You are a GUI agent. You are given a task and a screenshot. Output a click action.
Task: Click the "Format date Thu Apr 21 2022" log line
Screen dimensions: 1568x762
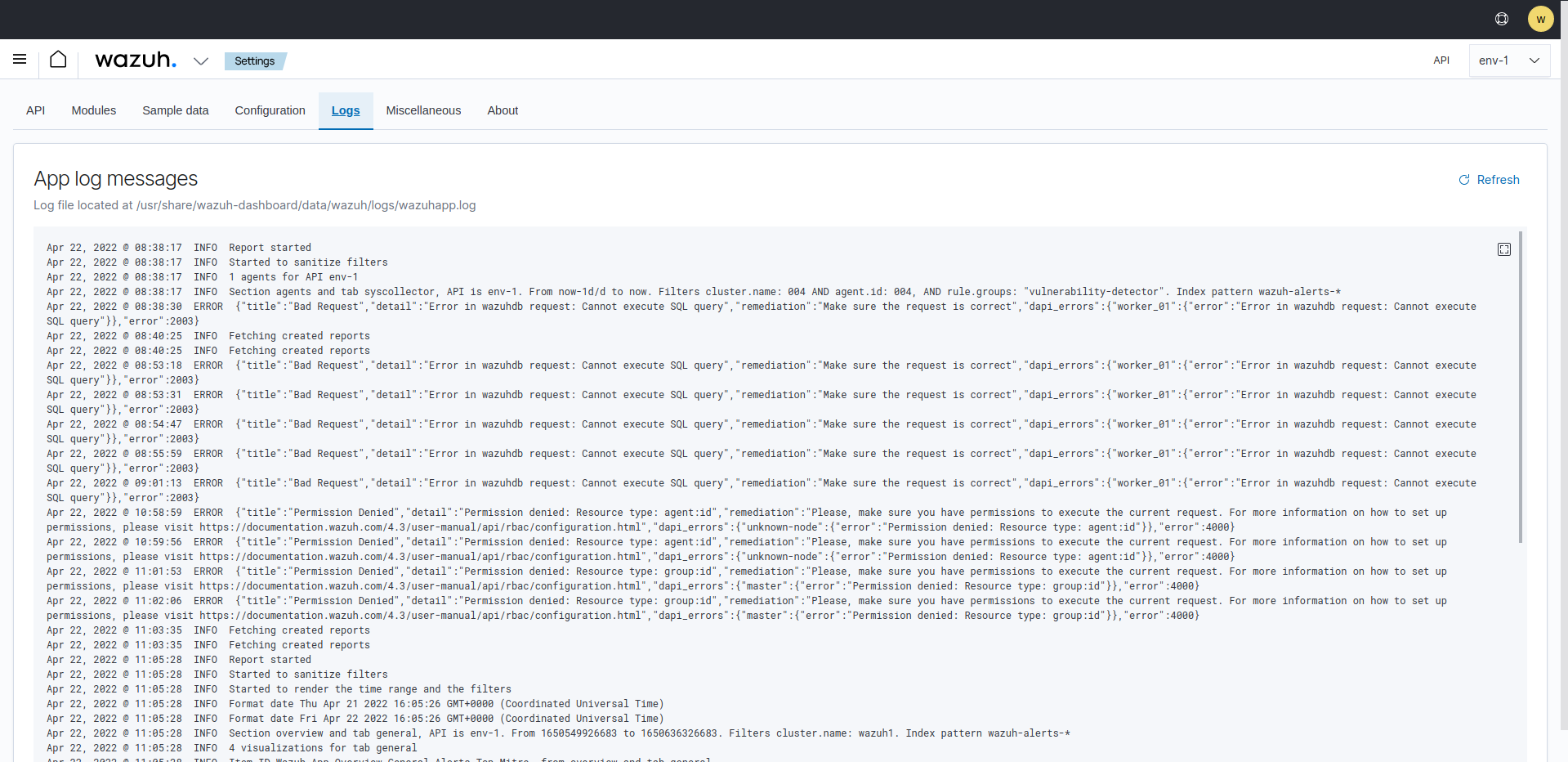click(355, 704)
